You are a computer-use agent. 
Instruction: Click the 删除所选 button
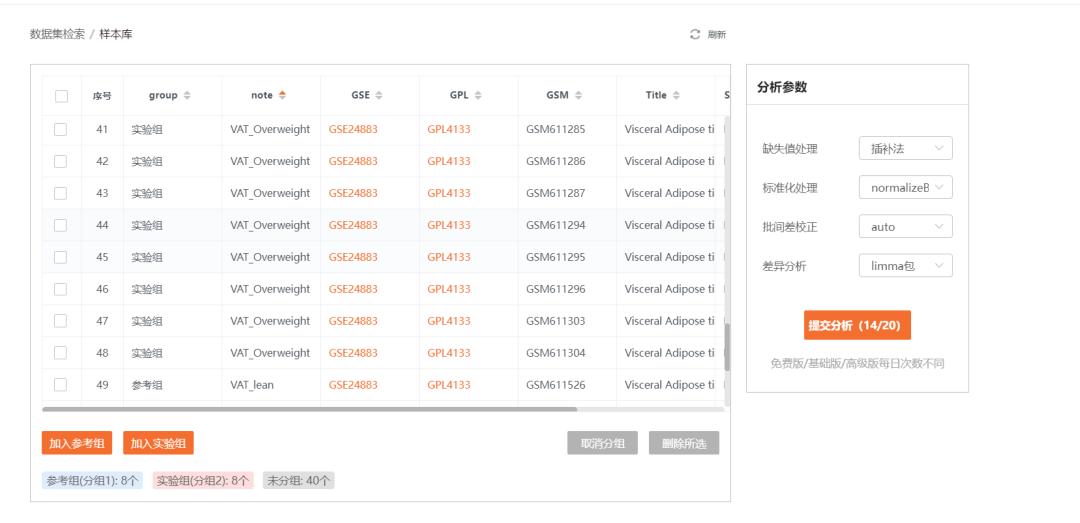coord(684,443)
